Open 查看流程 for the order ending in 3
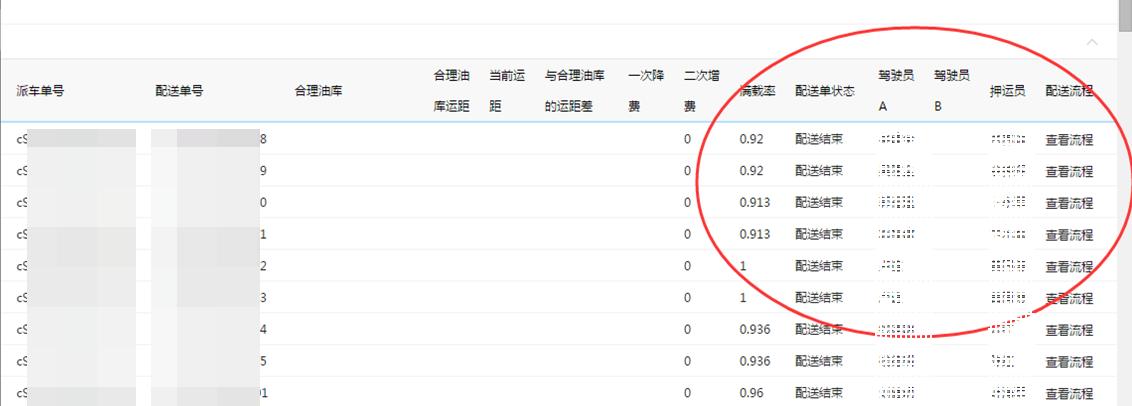 [1069, 298]
